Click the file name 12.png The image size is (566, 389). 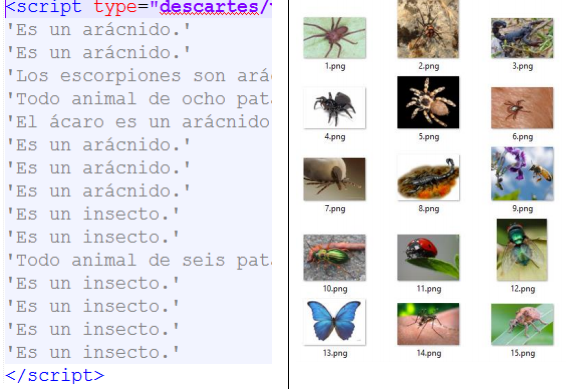tap(523, 289)
